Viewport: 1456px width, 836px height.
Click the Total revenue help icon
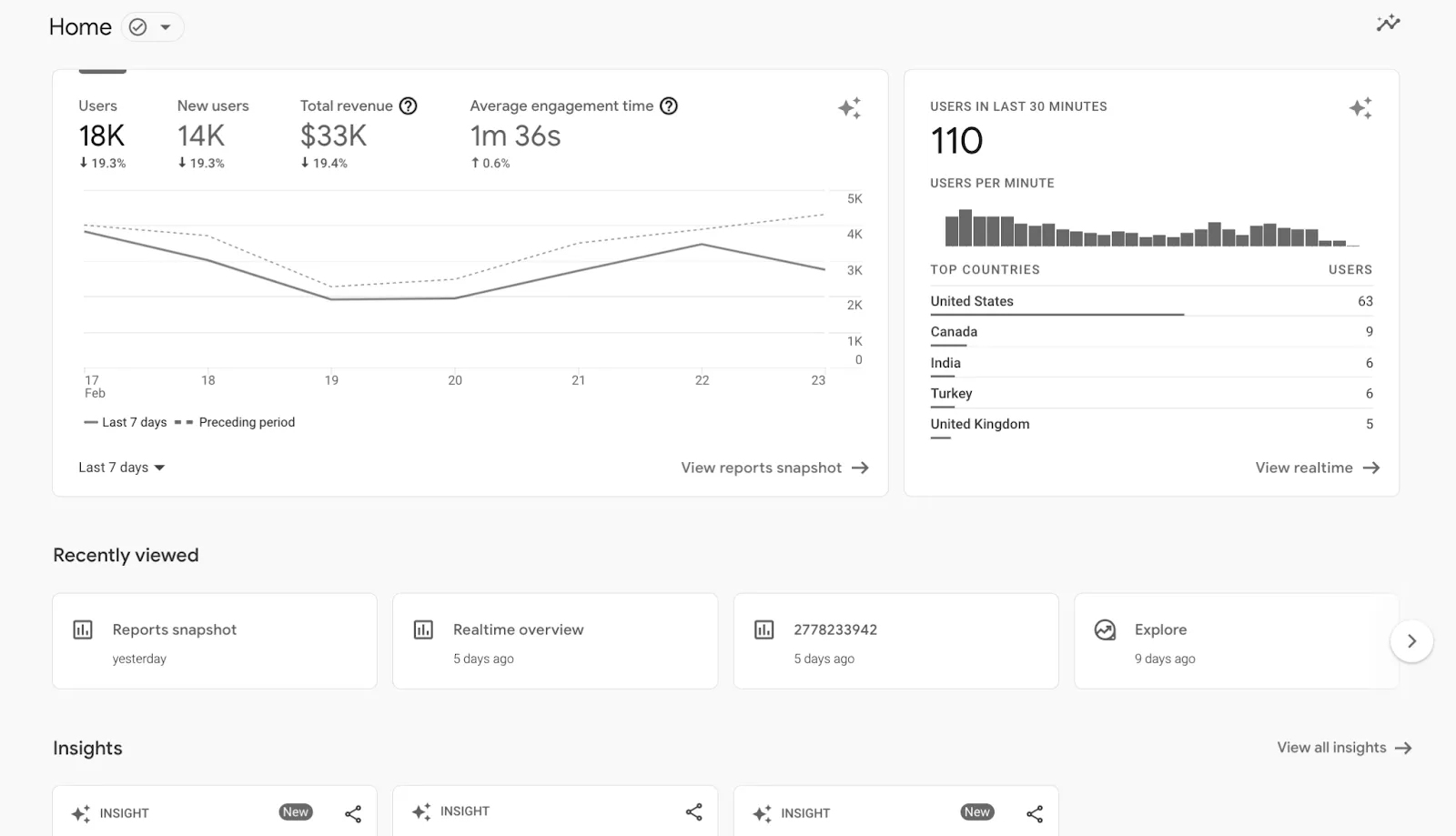click(409, 106)
